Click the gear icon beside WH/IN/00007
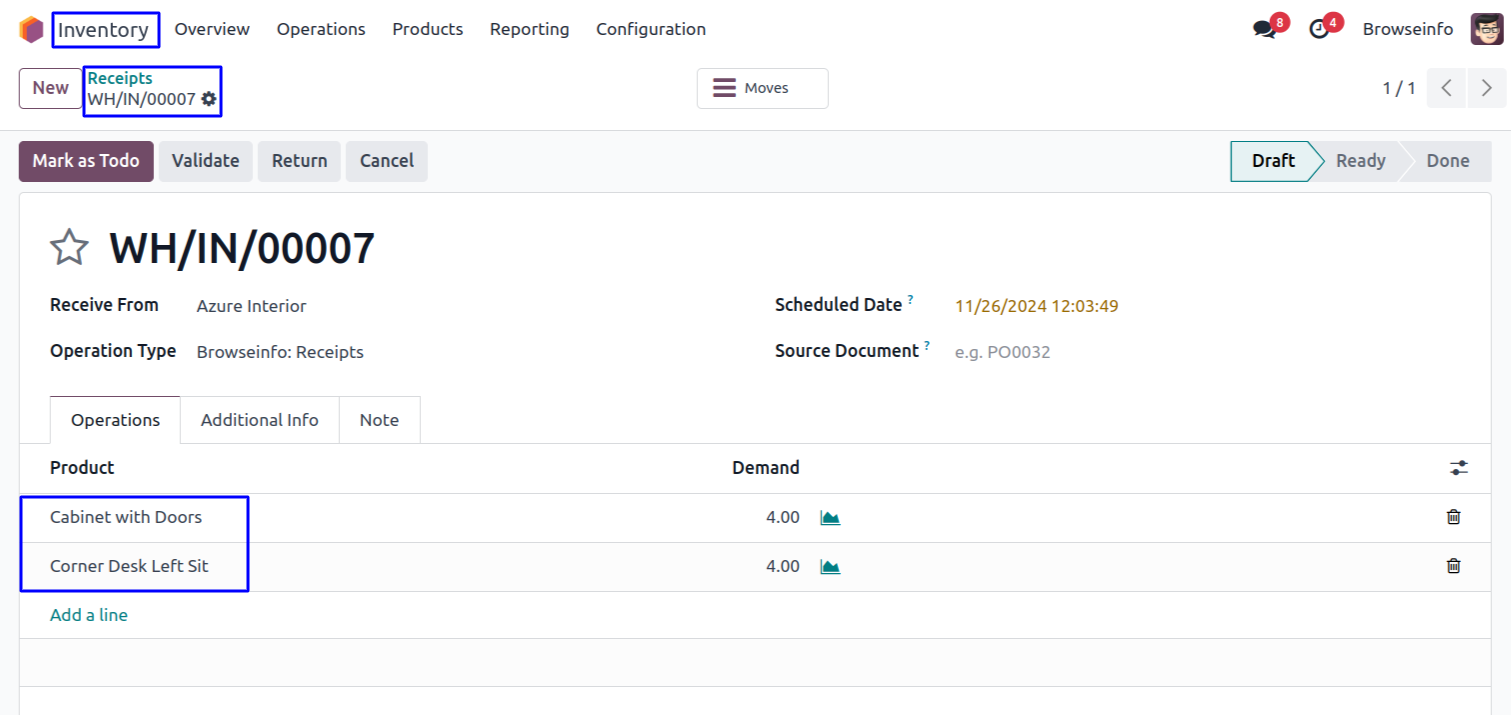Screen dimensions: 1511x715 pyautogui.click(x=209, y=99)
